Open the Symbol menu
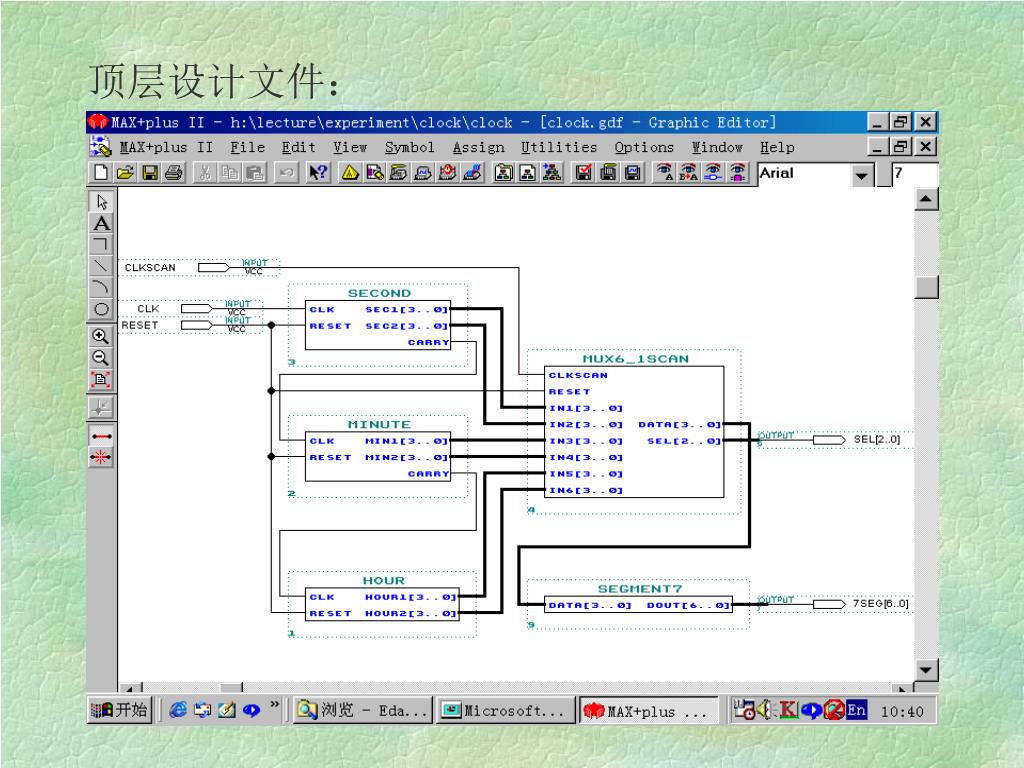 click(x=409, y=147)
